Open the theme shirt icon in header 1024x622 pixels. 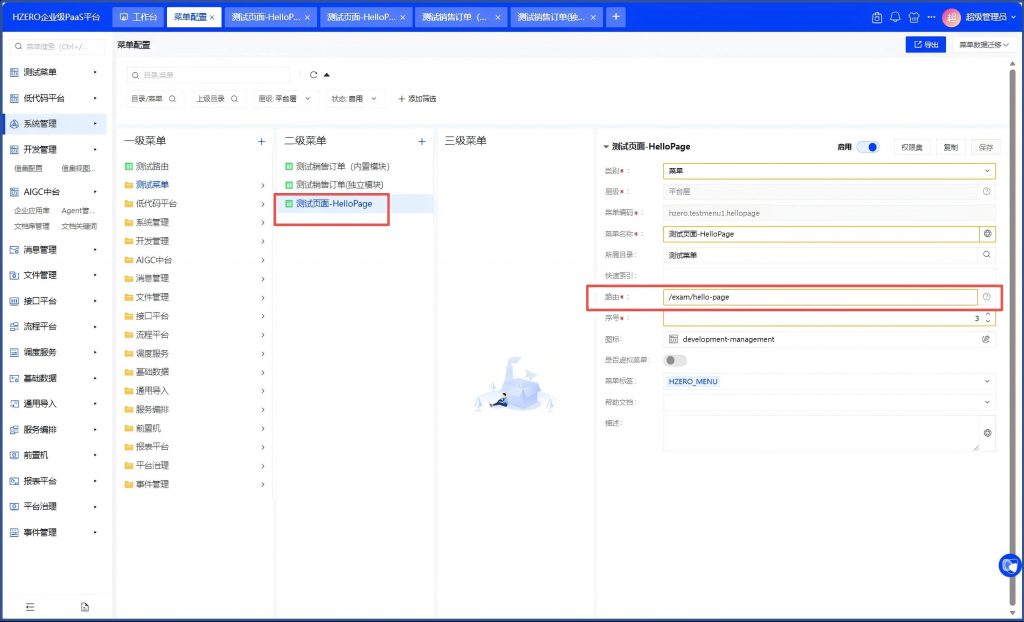pos(911,17)
